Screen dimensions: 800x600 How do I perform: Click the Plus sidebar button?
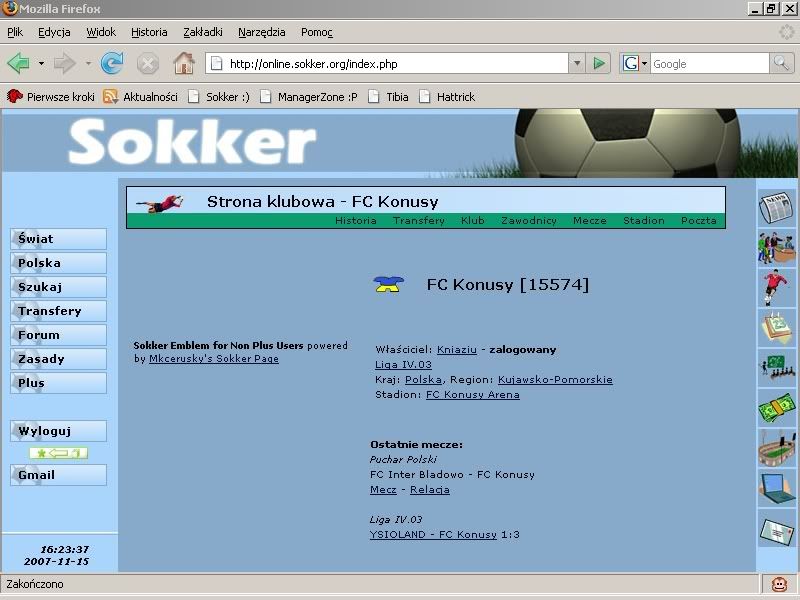coord(58,383)
